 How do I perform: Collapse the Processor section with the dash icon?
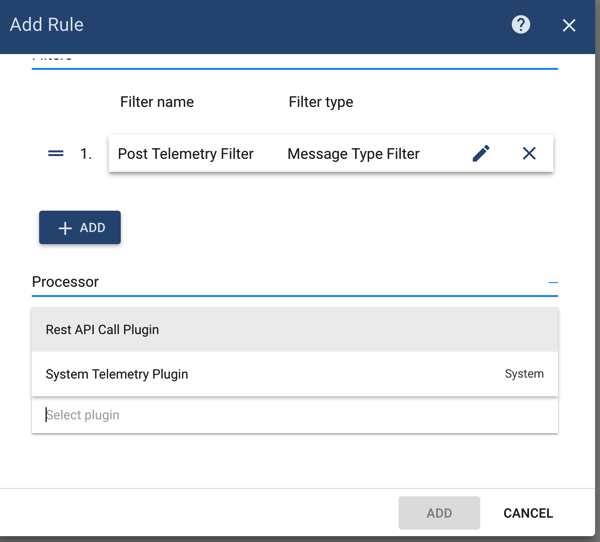tap(553, 283)
